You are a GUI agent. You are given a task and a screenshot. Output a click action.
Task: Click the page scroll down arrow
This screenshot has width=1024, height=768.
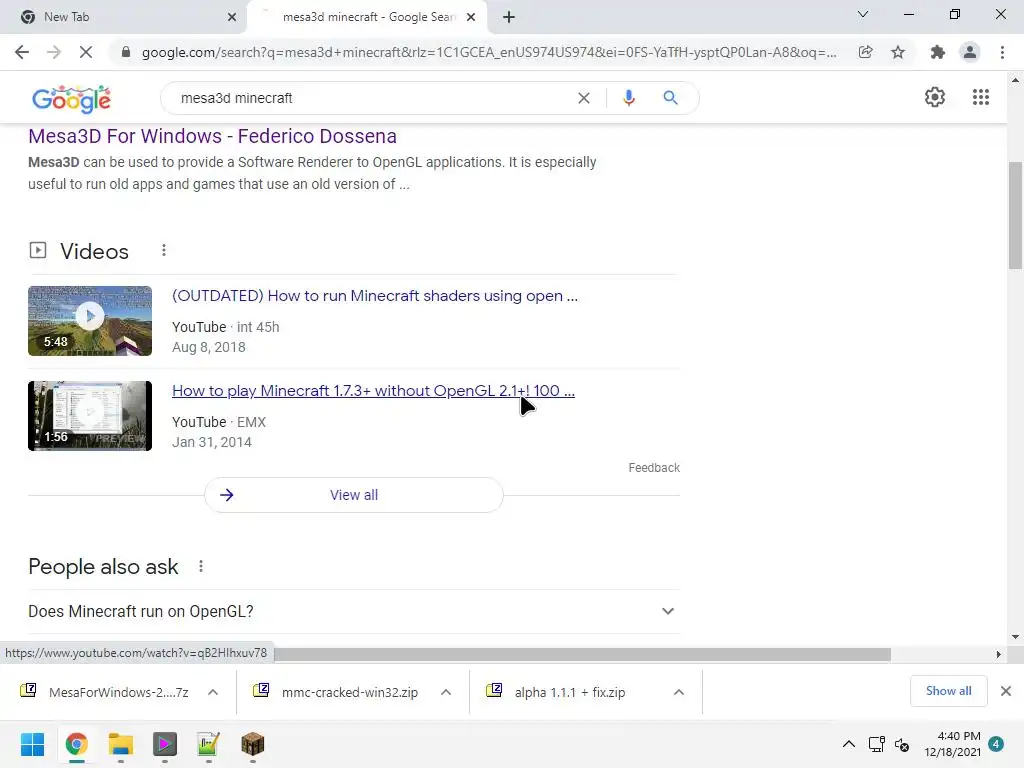[x=1015, y=637]
